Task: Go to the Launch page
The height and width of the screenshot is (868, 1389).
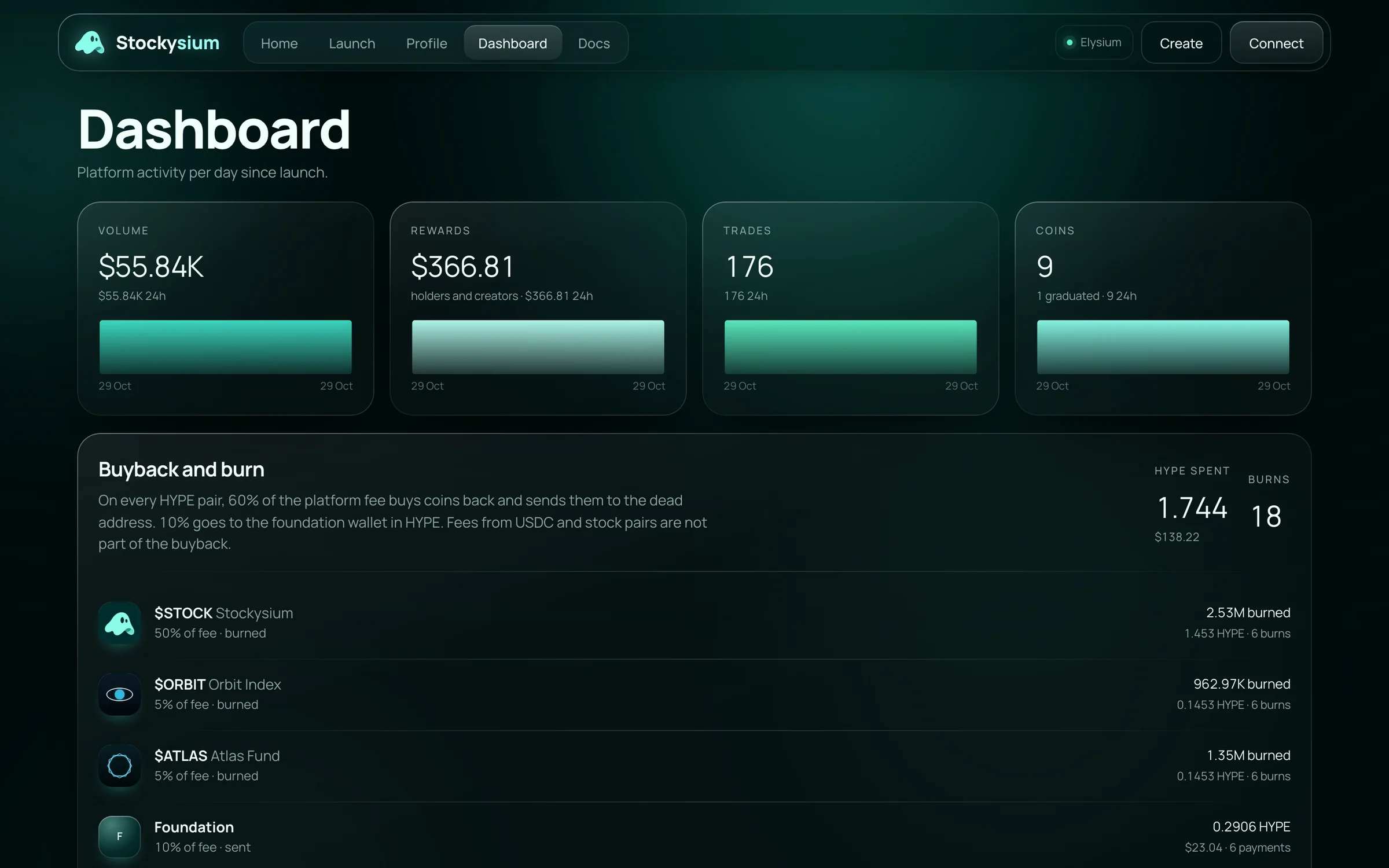Action: point(352,43)
